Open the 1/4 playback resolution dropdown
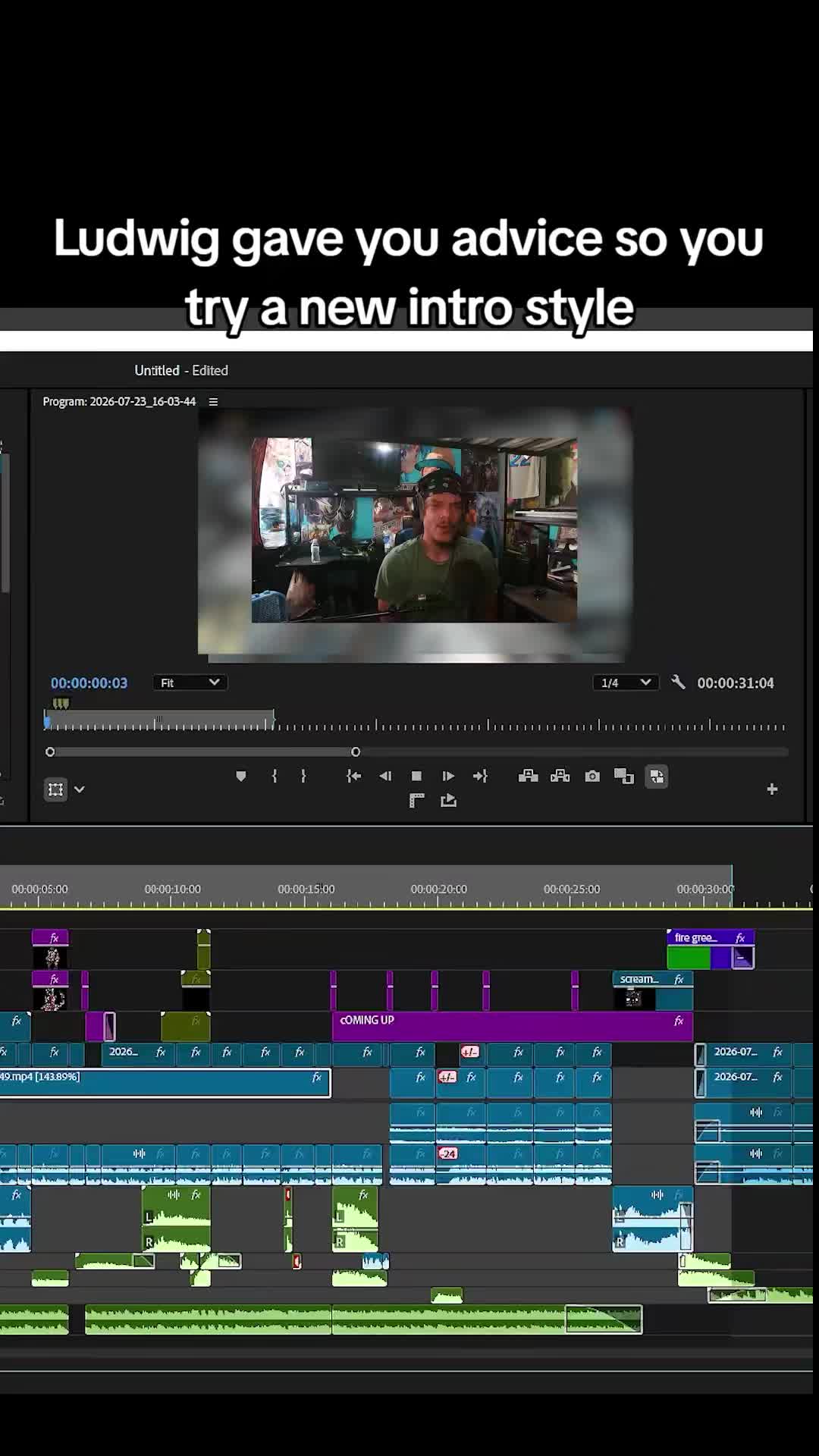 [x=625, y=682]
